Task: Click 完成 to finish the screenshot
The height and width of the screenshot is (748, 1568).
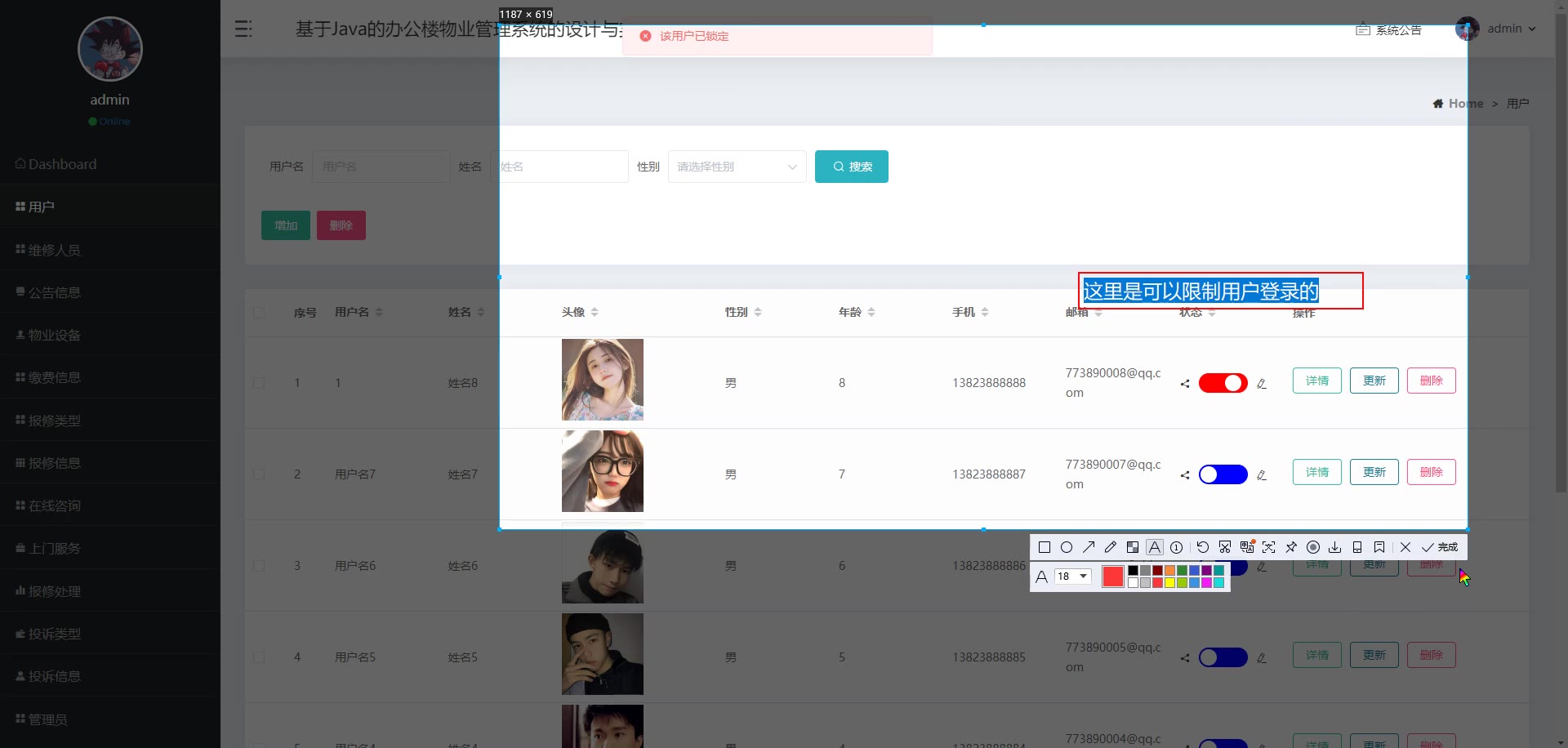Action: (1440, 547)
